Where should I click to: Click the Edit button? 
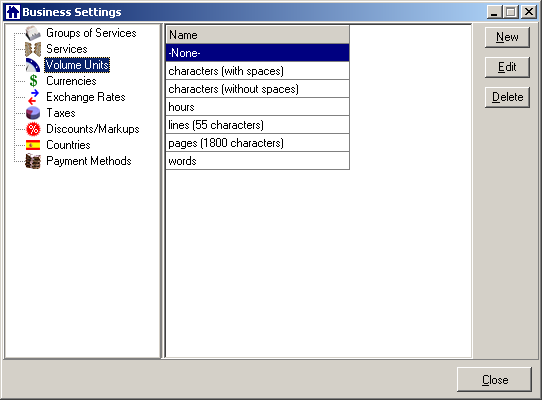(x=507, y=67)
